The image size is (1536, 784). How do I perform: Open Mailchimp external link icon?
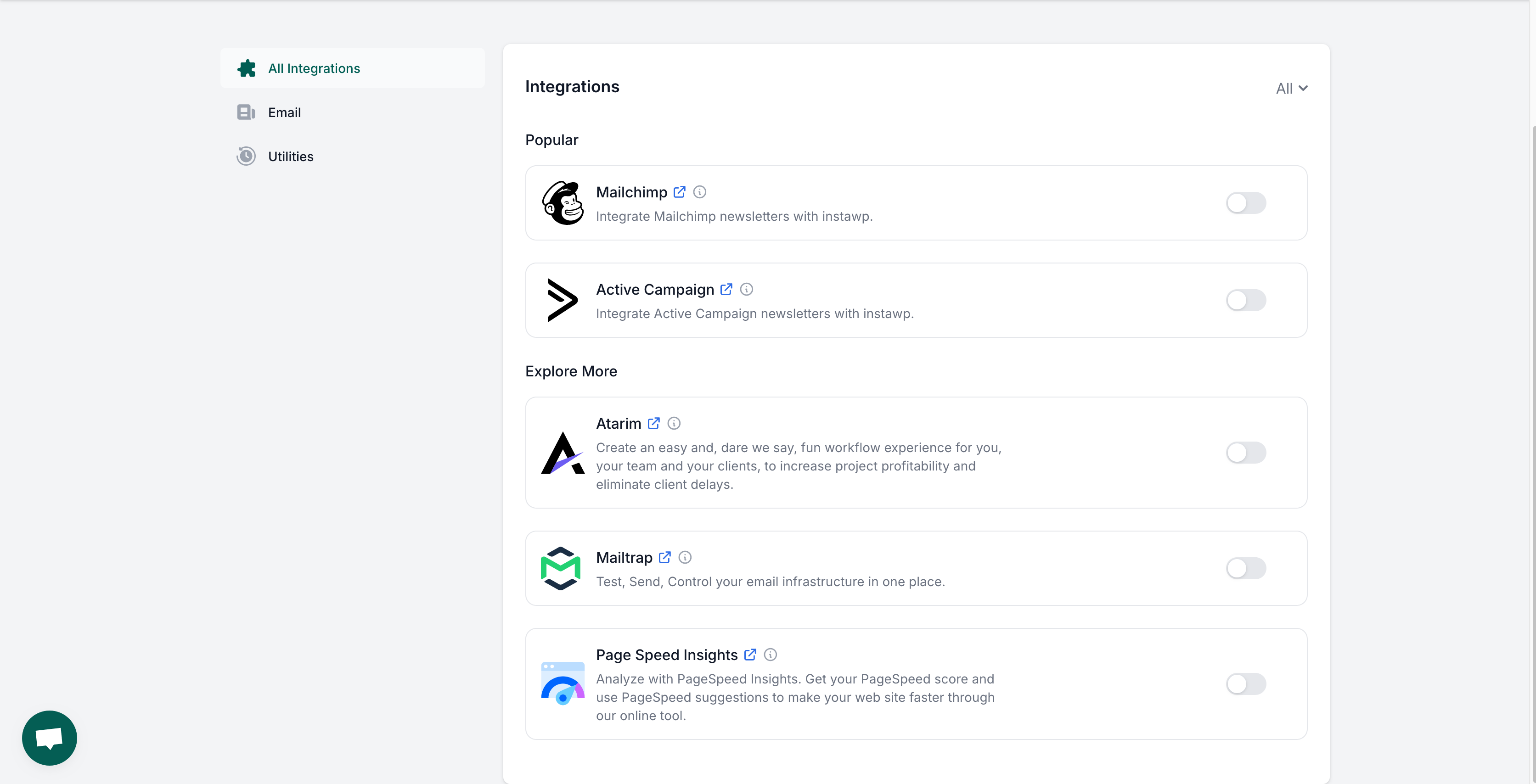click(x=679, y=192)
